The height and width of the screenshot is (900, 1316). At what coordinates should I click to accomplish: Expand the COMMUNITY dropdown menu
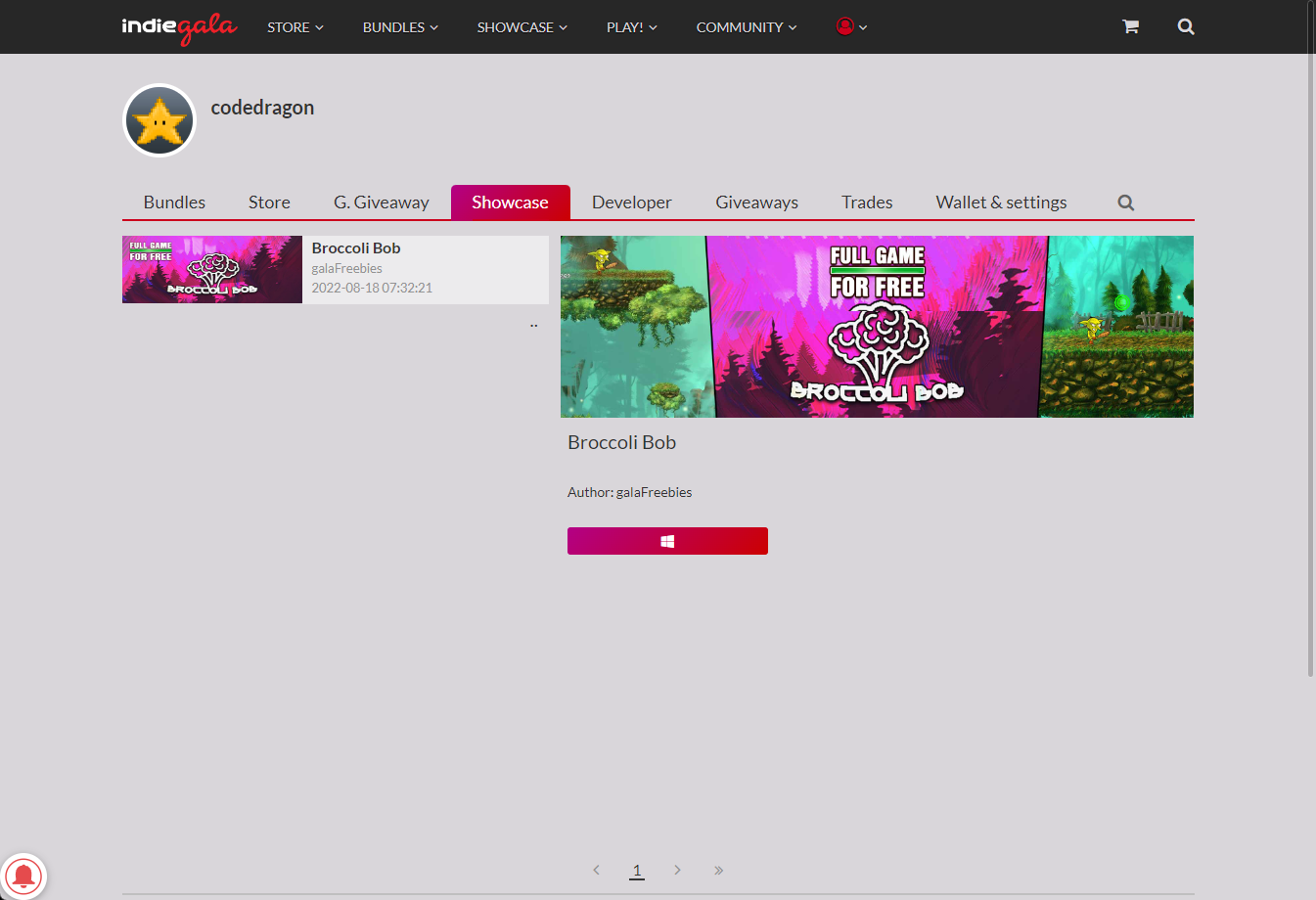pos(747,26)
